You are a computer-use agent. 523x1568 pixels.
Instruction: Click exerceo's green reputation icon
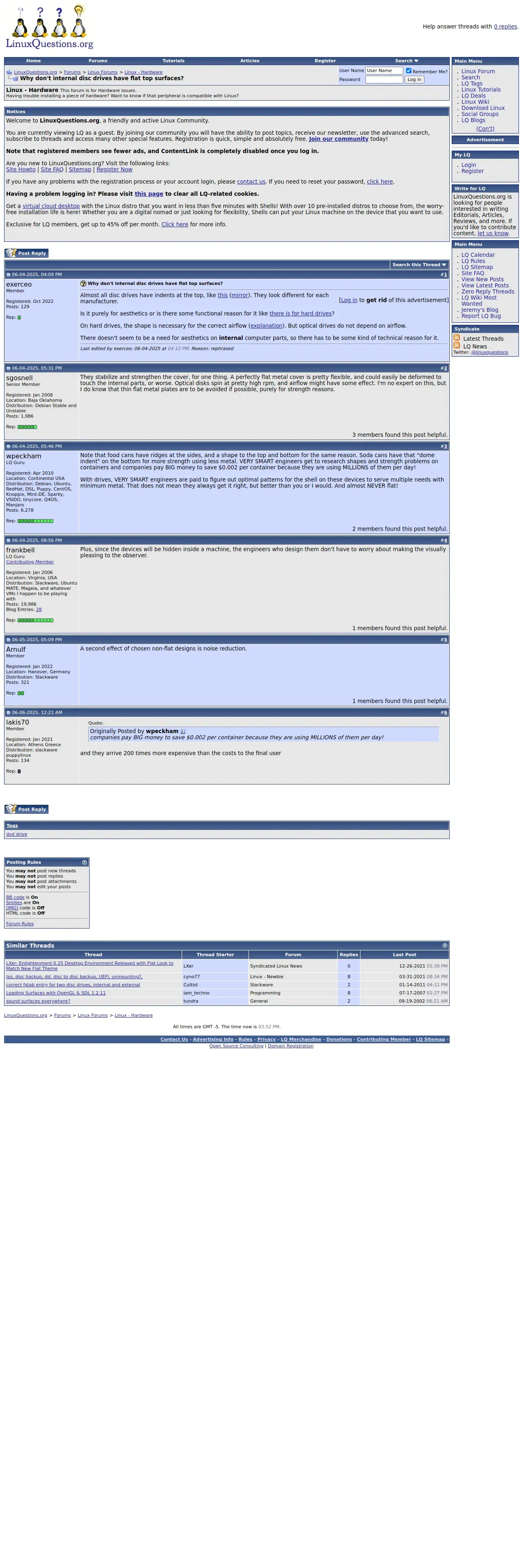coord(19,317)
